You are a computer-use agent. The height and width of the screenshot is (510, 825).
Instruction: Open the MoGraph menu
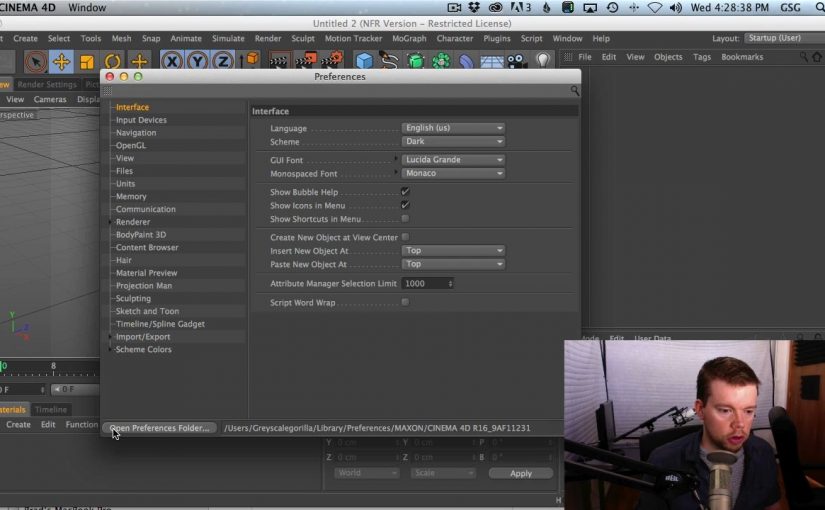coord(409,38)
